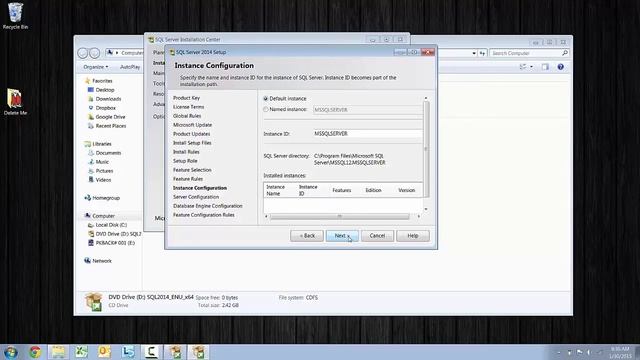640x360 pixels.
Task: Click Feature Selection in setup steps
Action: pos(192,170)
